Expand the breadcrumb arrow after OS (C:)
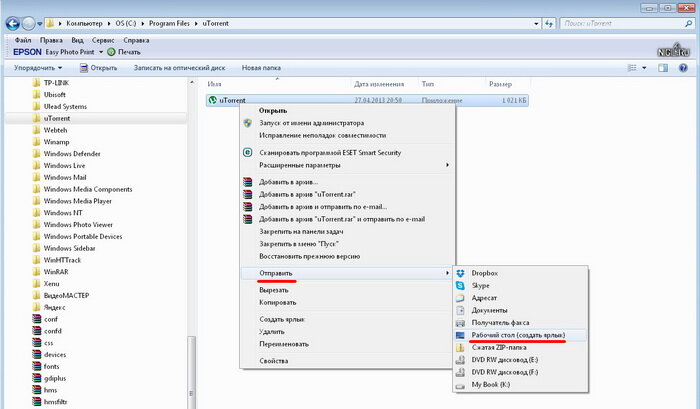The width and height of the screenshot is (700, 409). [x=142, y=23]
